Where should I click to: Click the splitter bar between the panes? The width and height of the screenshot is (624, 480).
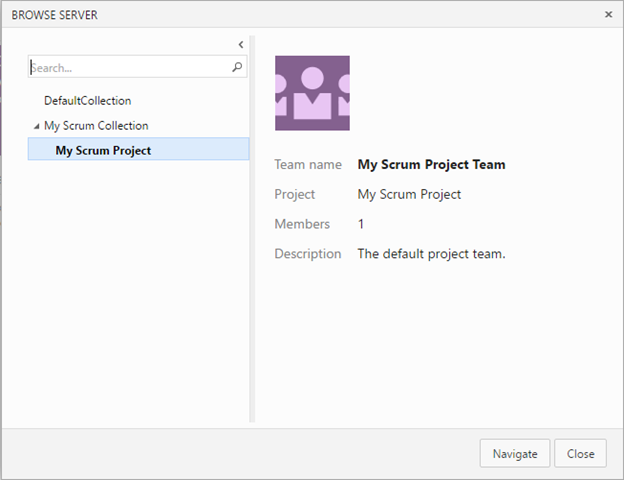pyautogui.click(x=253, y=230)
